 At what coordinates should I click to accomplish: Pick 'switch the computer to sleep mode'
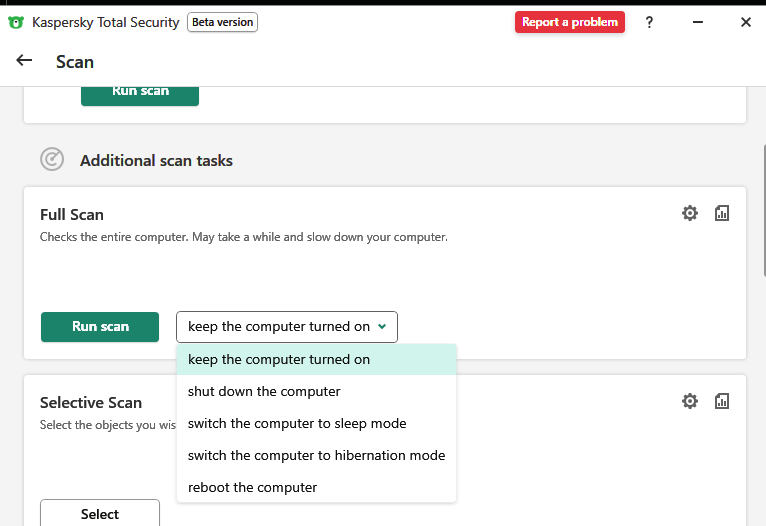(x=297, y=424)
